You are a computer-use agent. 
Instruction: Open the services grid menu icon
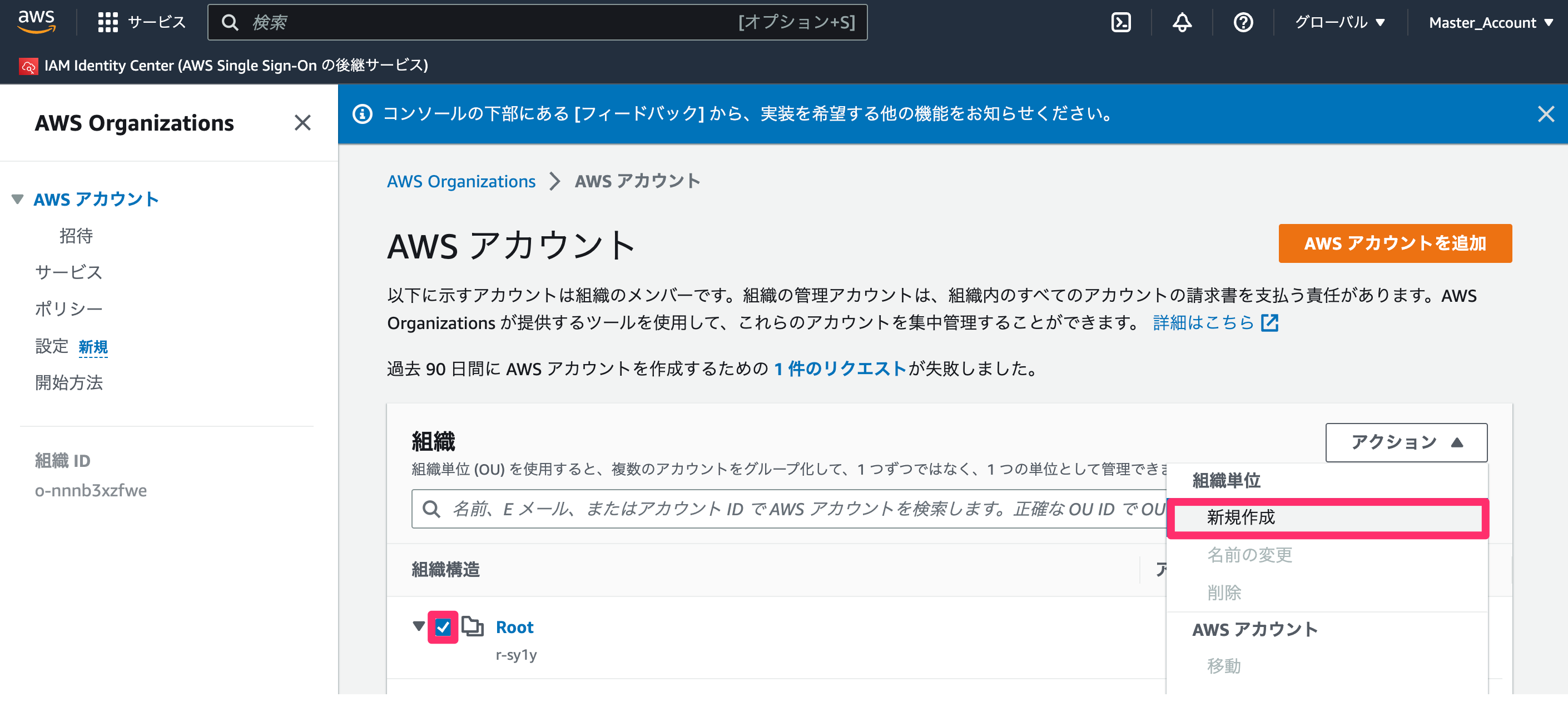108,23
